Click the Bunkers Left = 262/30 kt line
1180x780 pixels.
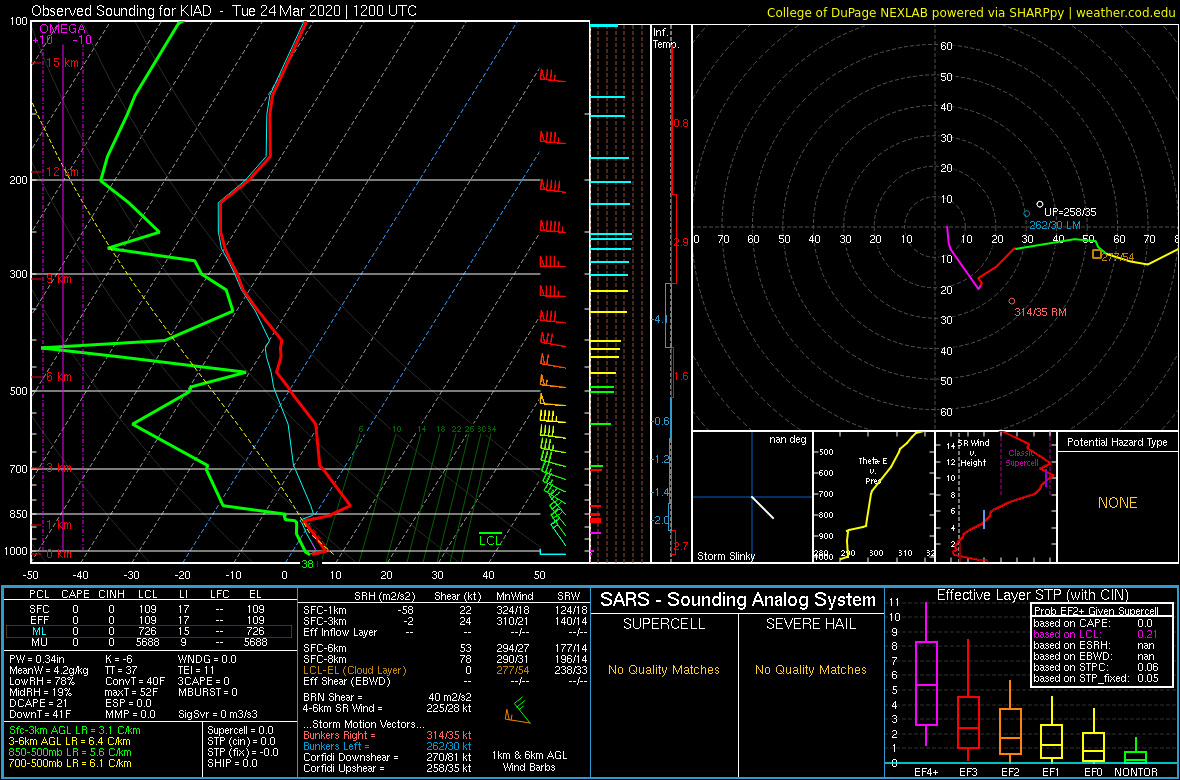coord(387,746)
